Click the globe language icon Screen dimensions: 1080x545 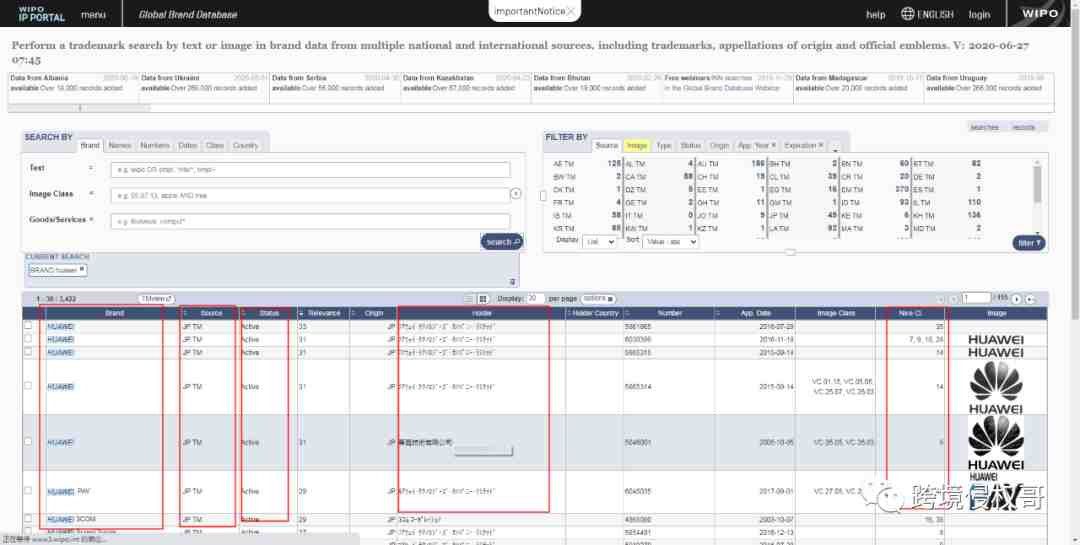907,14
